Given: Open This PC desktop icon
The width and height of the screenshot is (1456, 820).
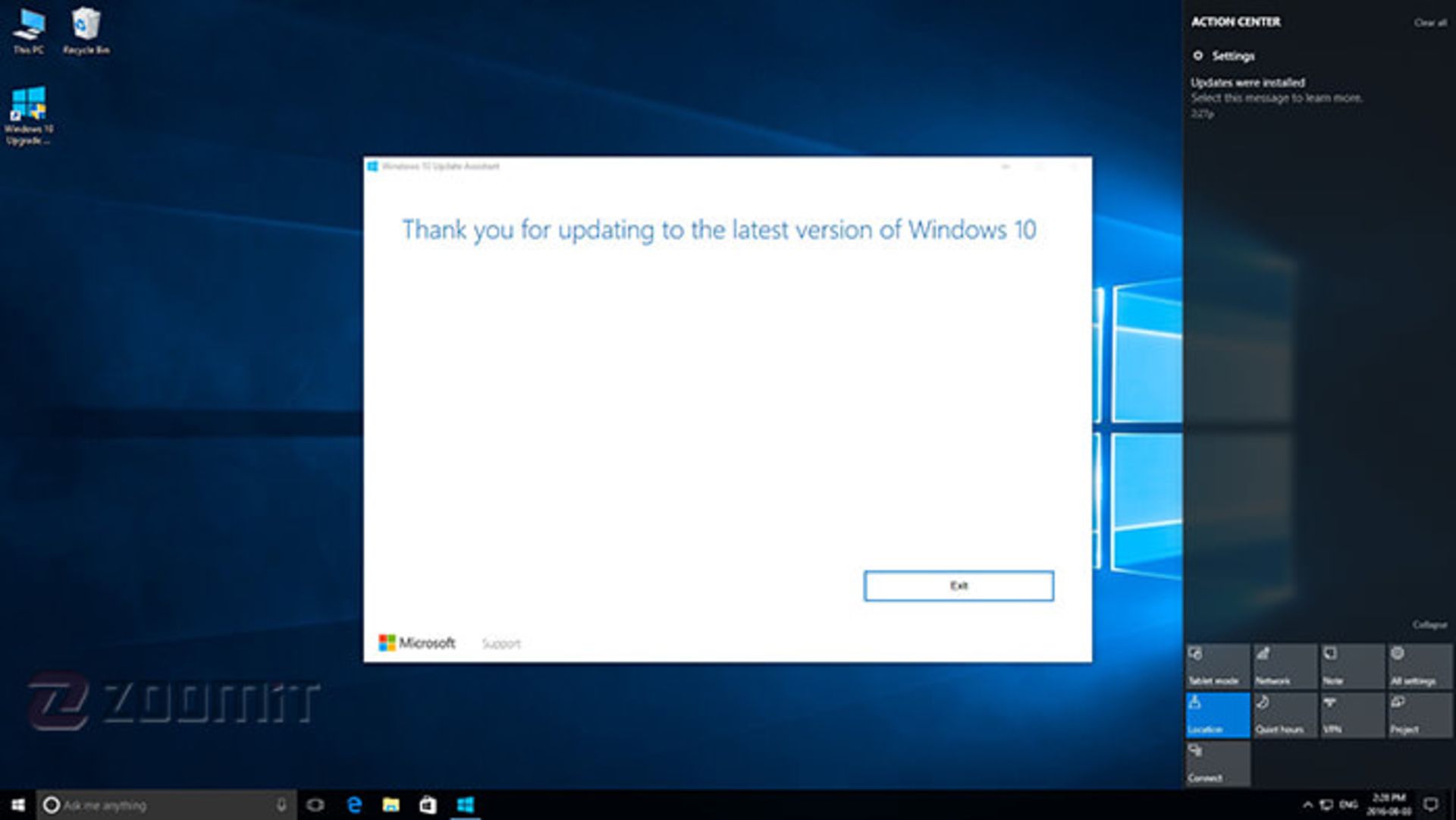Looking at the screenshot, I should [x=29, y=32].
